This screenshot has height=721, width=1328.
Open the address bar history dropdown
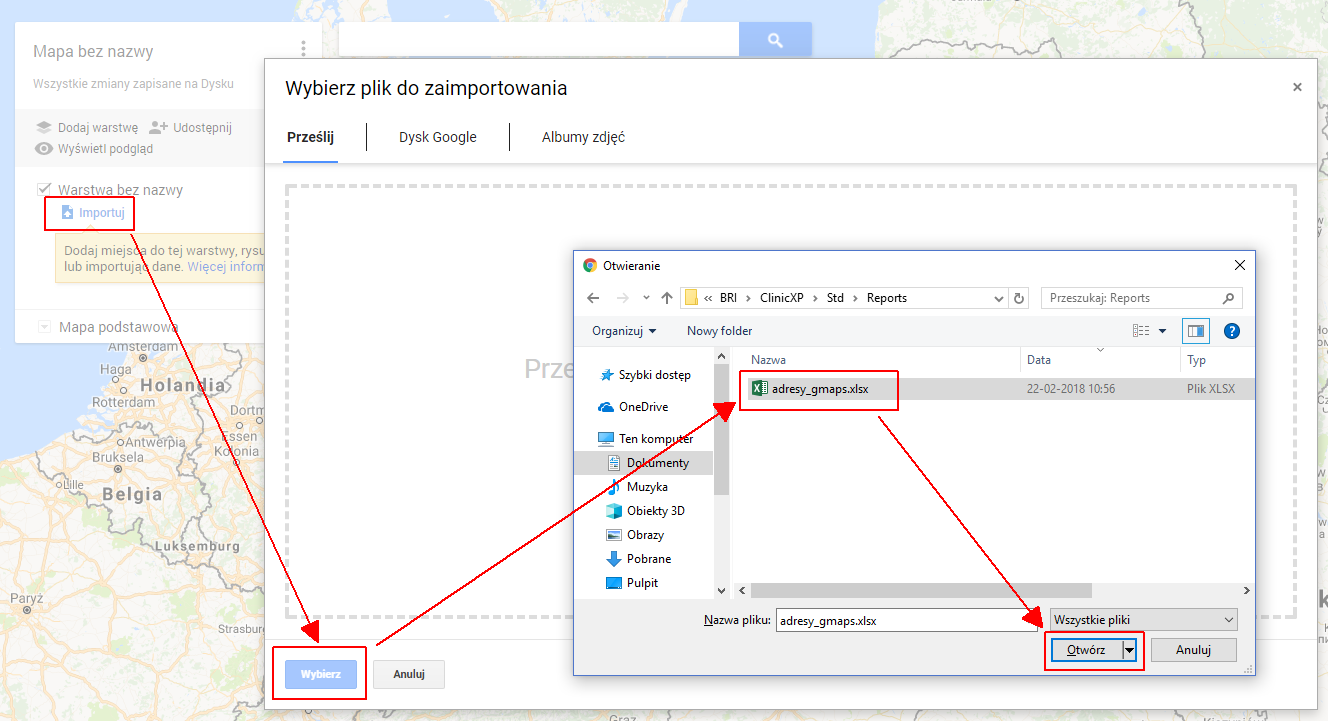pyautogui.click(x=999, y=298)
